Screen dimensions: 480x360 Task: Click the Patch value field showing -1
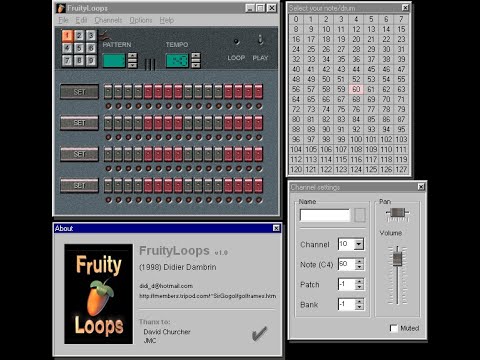(x=347, y=284)
